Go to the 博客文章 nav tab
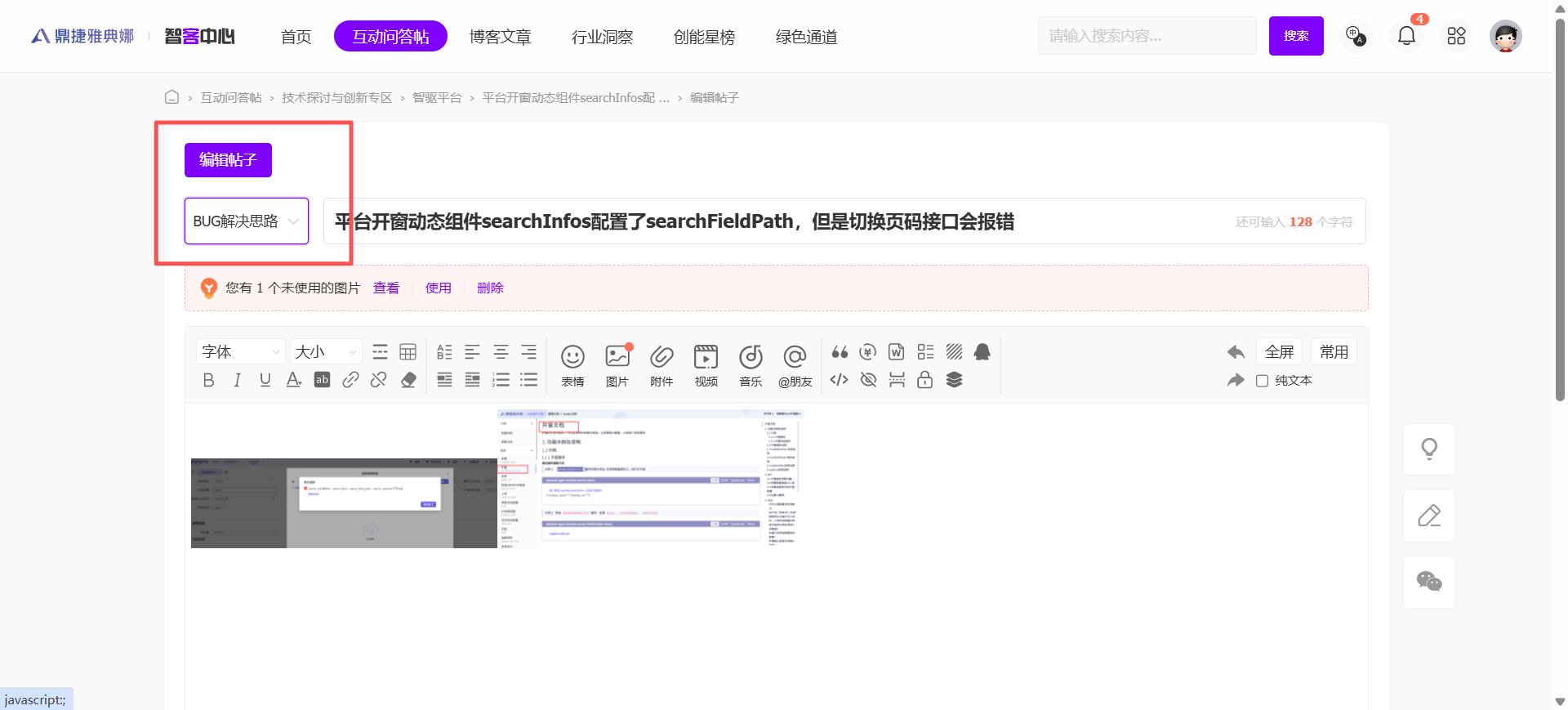The height and width of the screenshot is (710, 1568). [500, 37]
